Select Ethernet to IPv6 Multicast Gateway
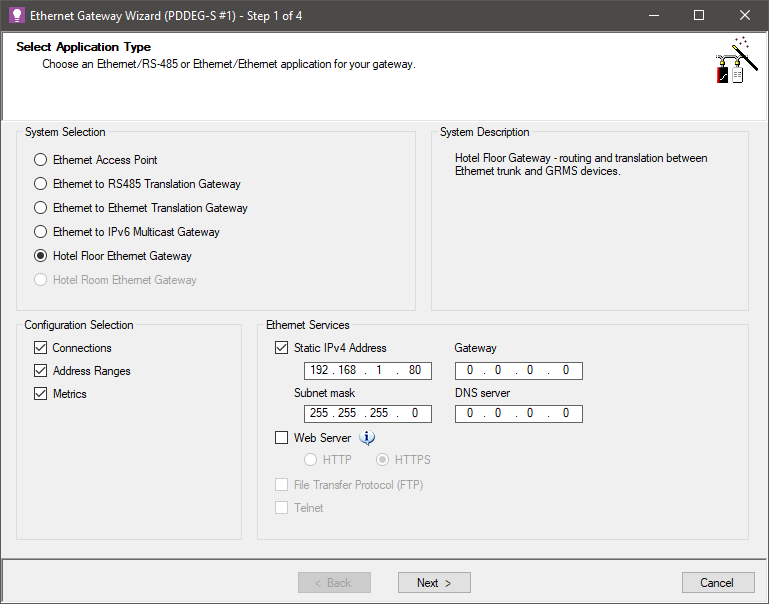The image size is (769, 604). [40, 232]
